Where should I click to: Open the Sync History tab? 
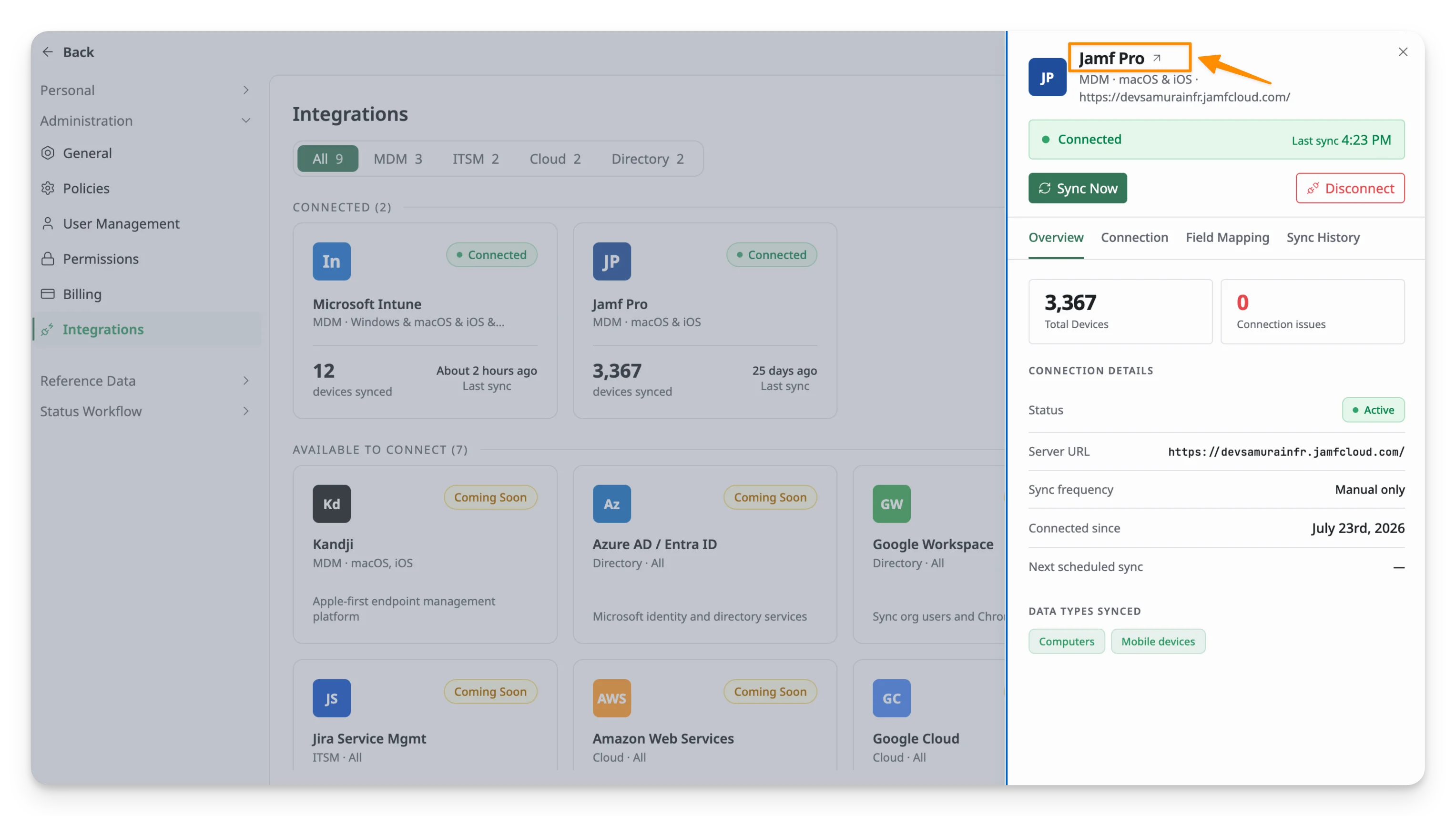click(1323, 237)
